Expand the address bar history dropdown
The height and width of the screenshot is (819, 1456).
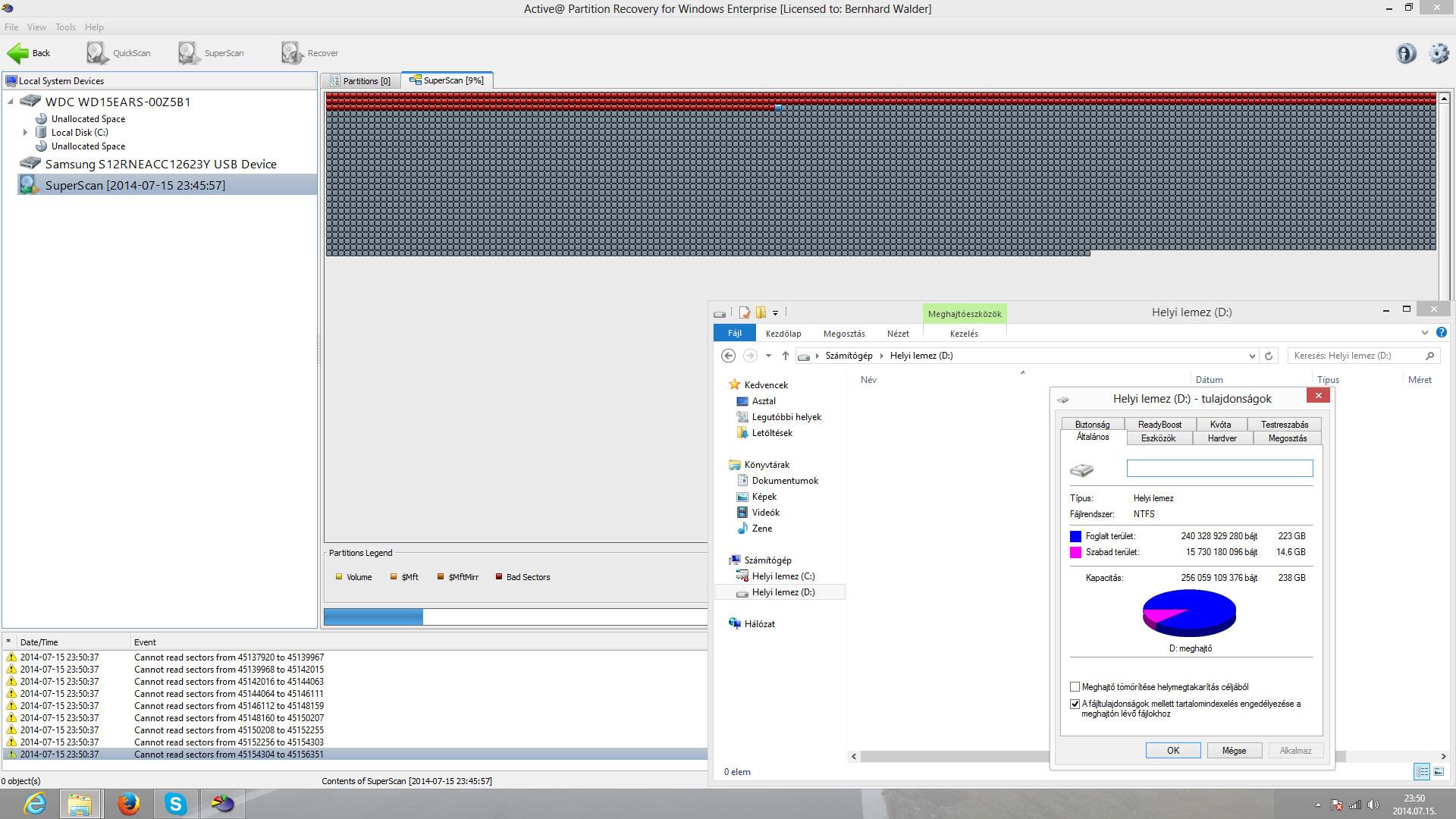coord(1251,356)
